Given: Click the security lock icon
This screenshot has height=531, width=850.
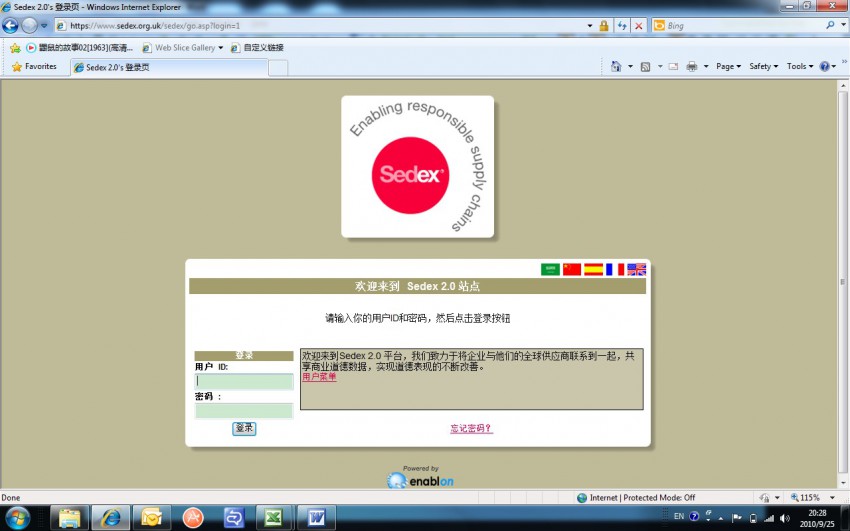Looking at the screenshot, I should point(603,25).
